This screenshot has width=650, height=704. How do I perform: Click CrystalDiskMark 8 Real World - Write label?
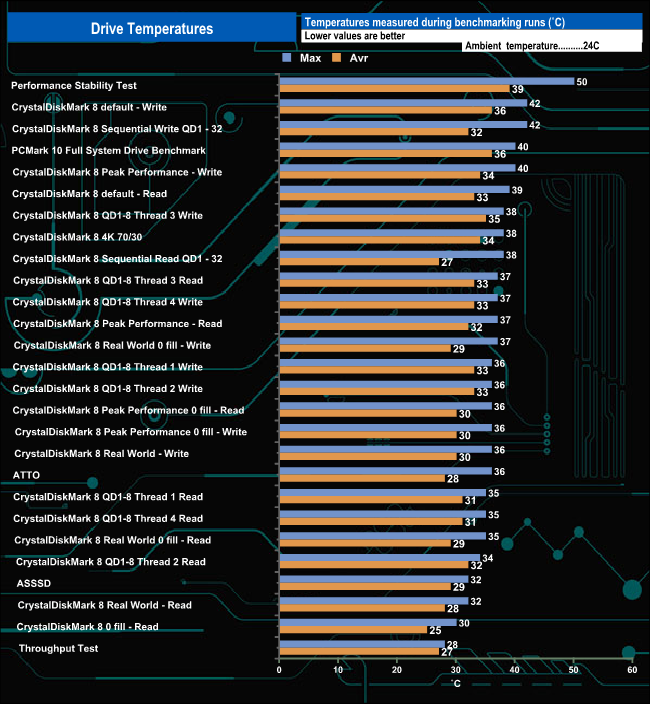point(101,453)
